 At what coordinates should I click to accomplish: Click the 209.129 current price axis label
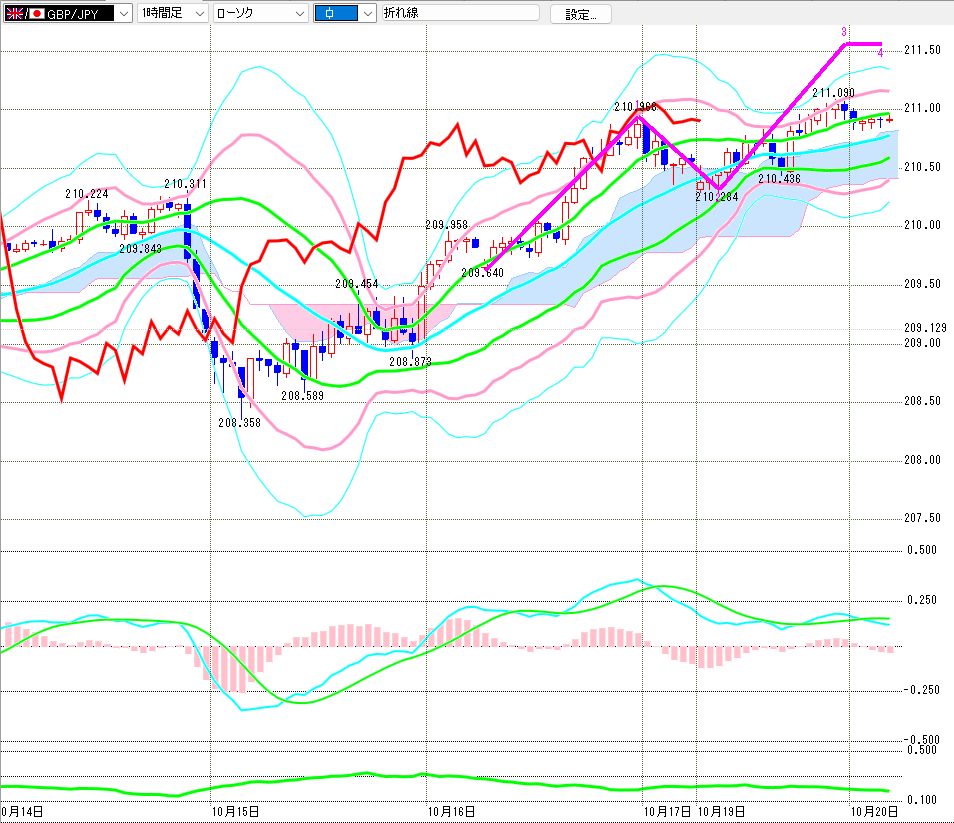point(925,328)
